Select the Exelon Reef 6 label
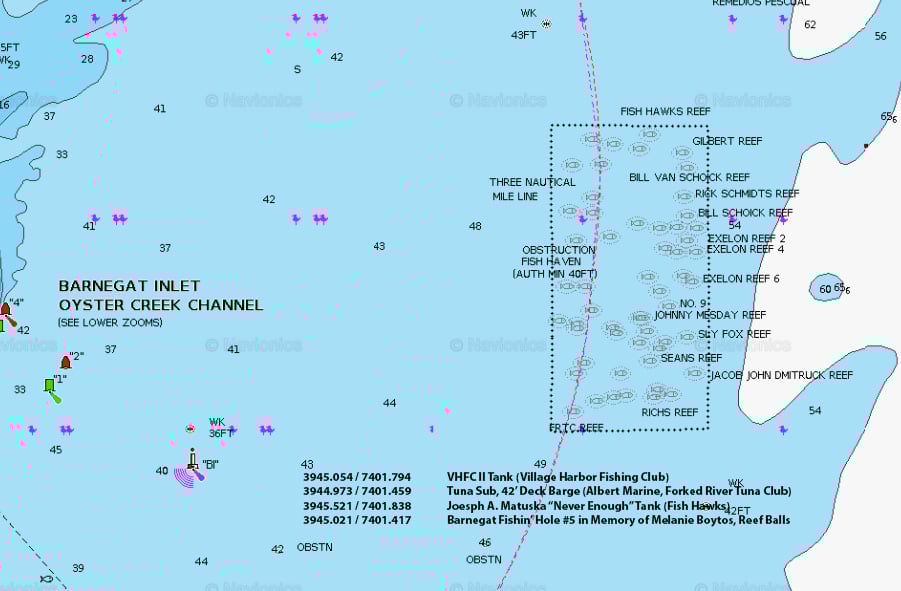The height and width of the screenshot is (591, 901). (741, 279)
